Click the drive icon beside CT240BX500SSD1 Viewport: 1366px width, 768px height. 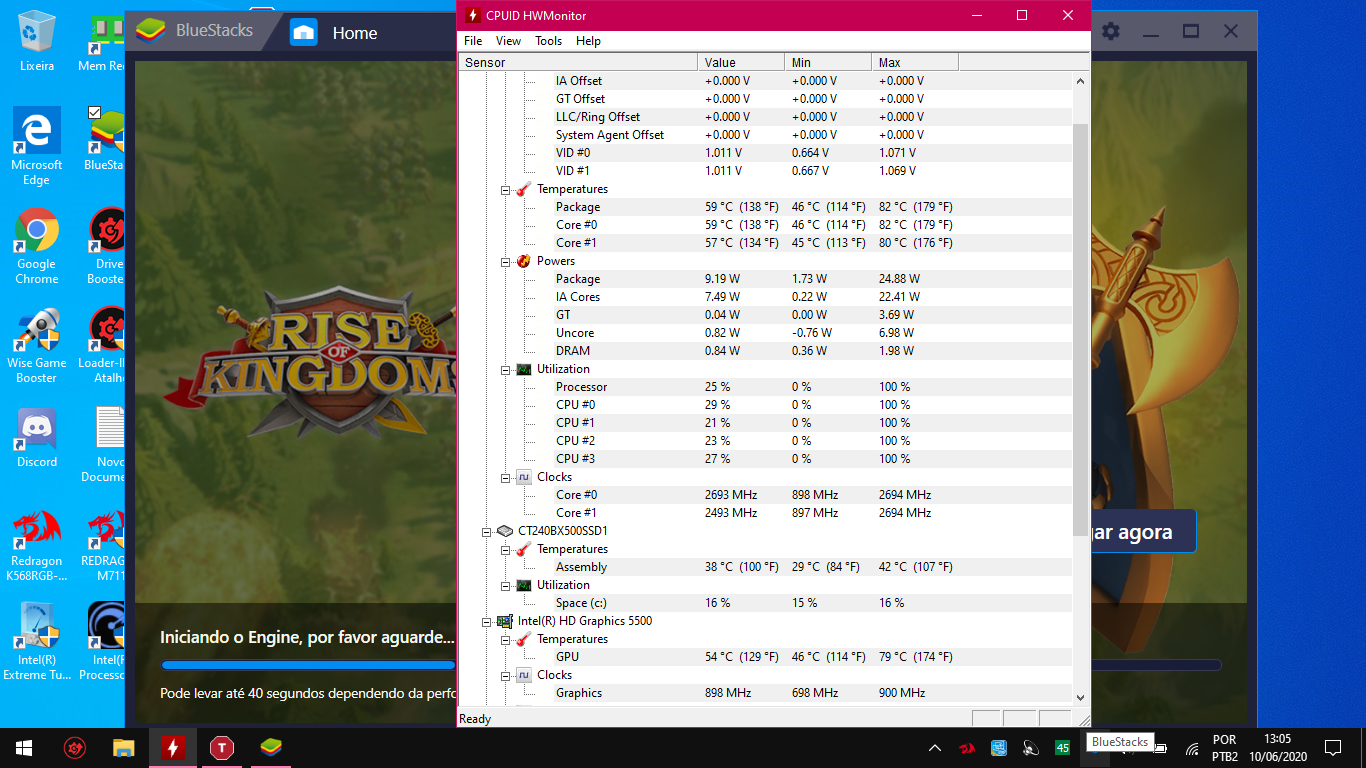[504, 531]
